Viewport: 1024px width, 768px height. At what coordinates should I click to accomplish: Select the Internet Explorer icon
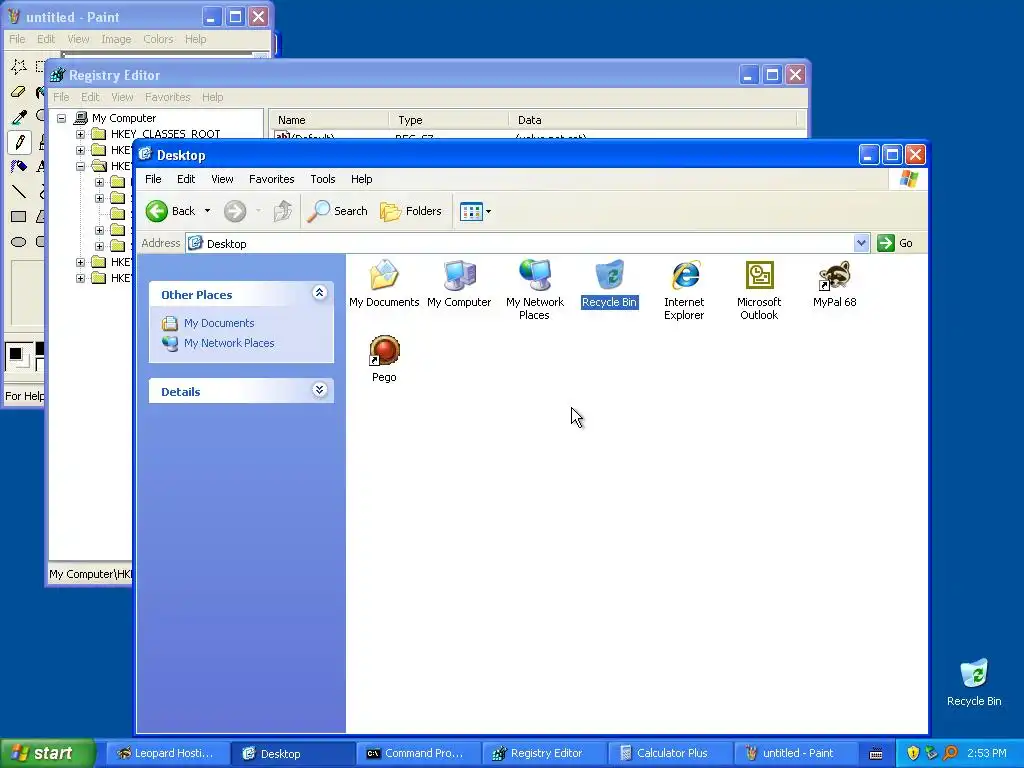coord(684,289)
